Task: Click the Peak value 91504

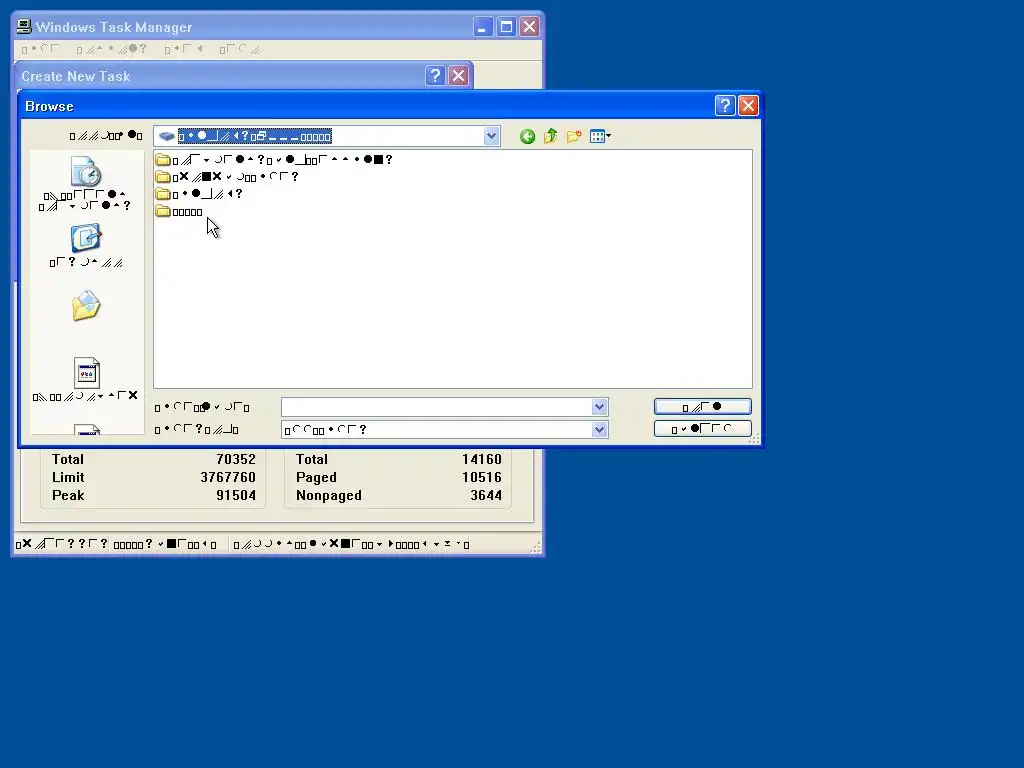Action: click(x=236, y=495)
